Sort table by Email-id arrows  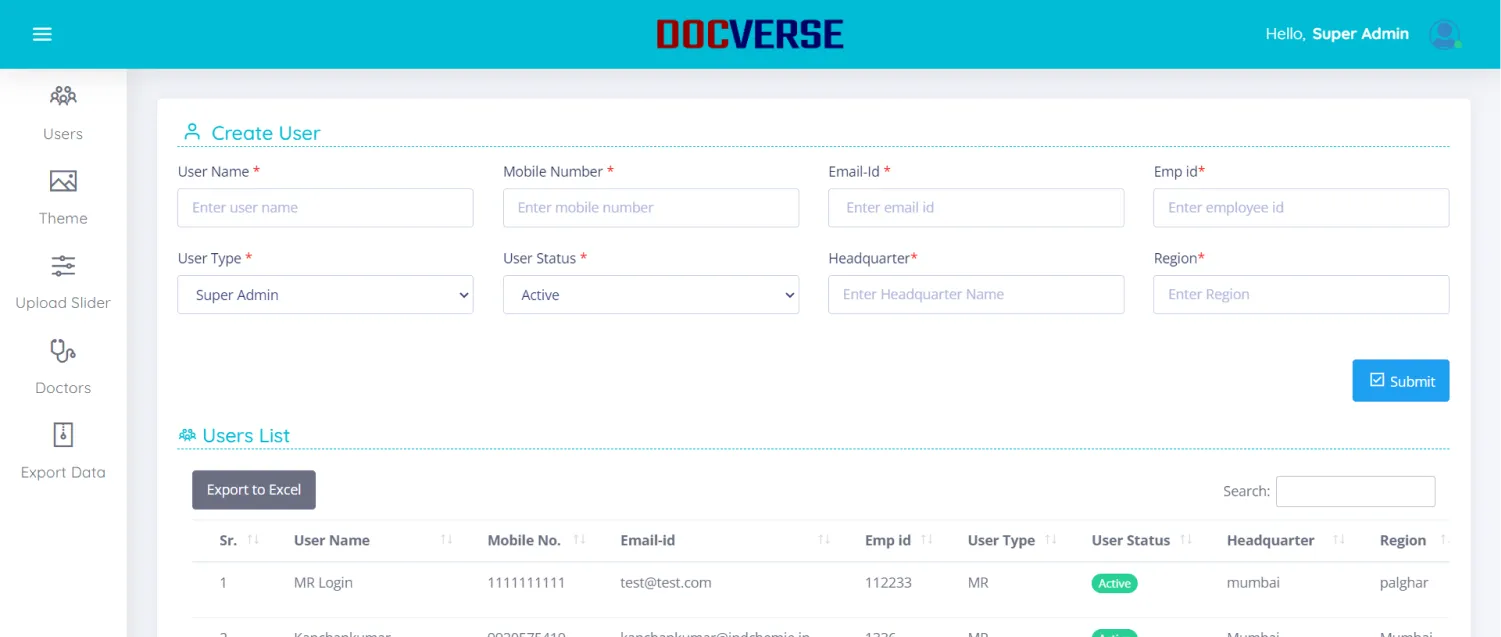pos(824,540)
